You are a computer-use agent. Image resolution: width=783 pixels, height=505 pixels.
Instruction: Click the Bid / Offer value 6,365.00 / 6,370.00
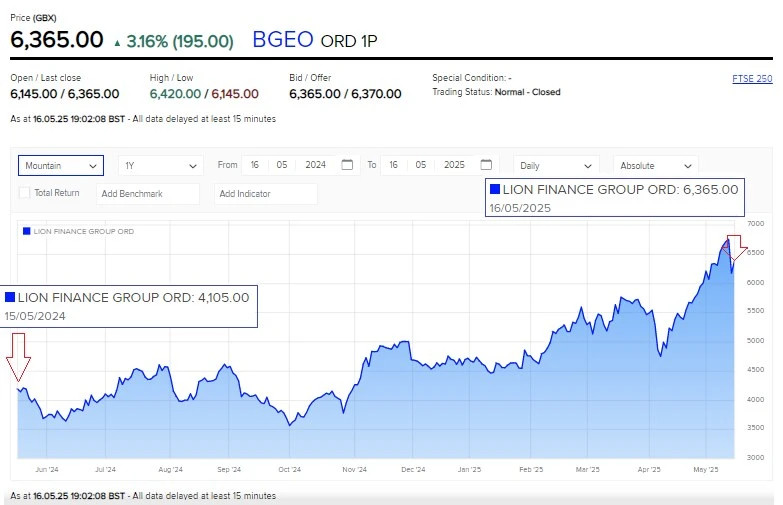click(x=345, y=94)
